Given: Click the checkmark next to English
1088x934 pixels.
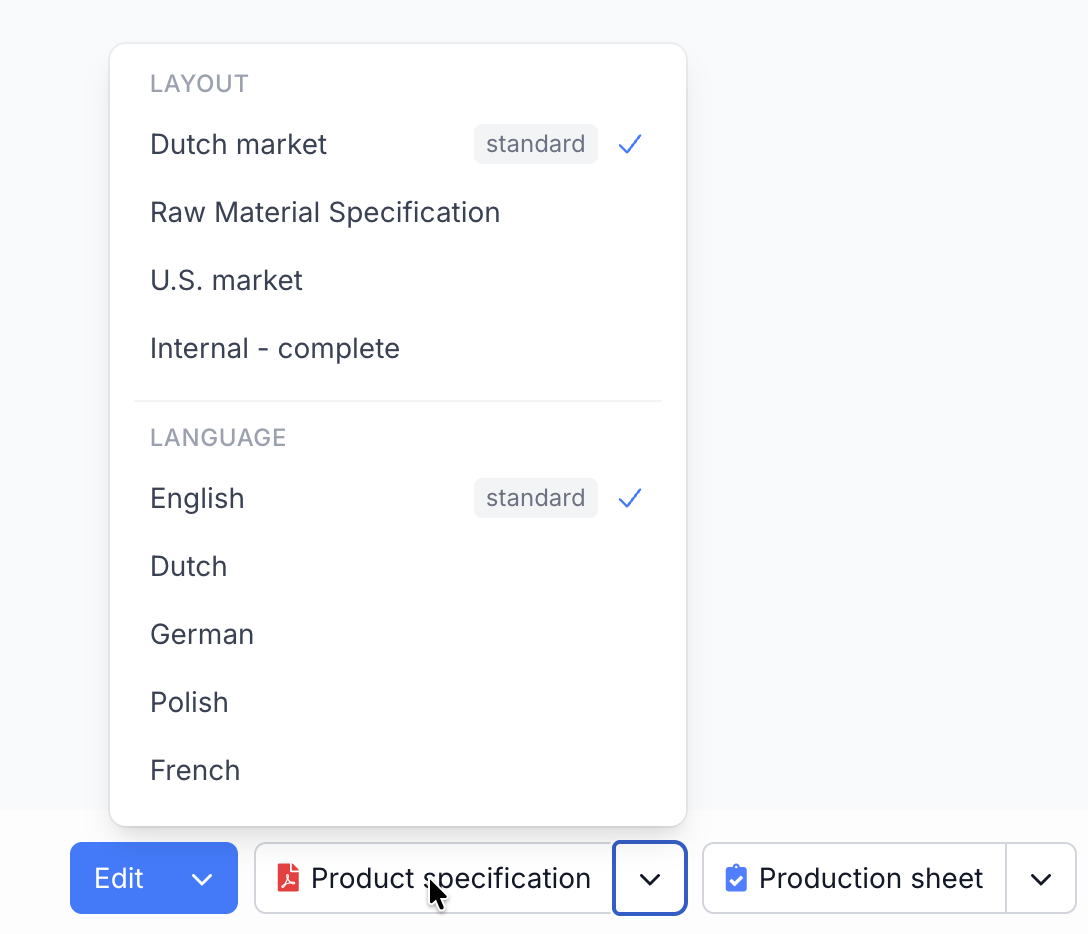Looking at the screenshot, I should click(629, 498).
